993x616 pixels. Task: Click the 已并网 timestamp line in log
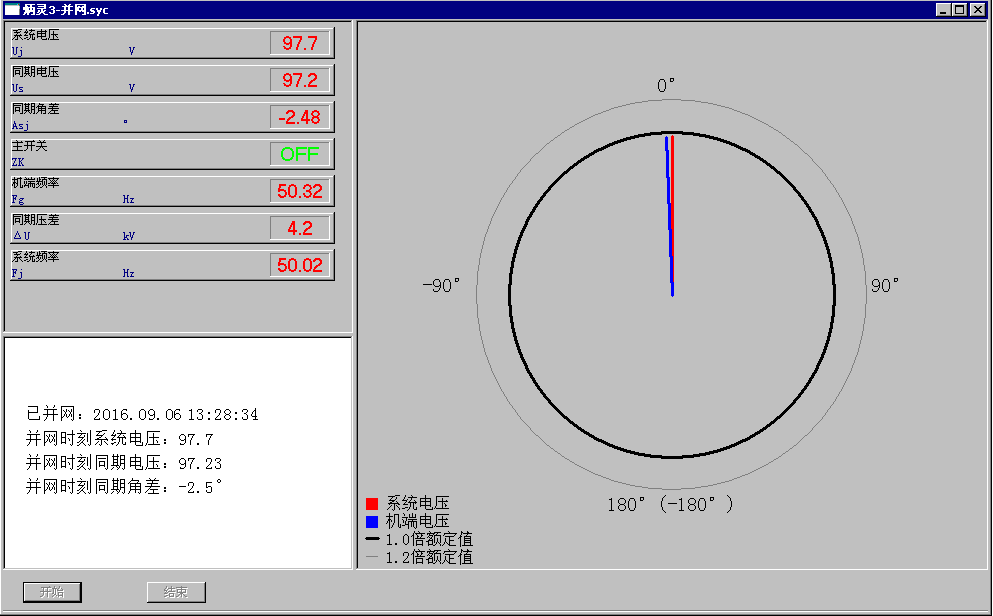click(142, 414)
